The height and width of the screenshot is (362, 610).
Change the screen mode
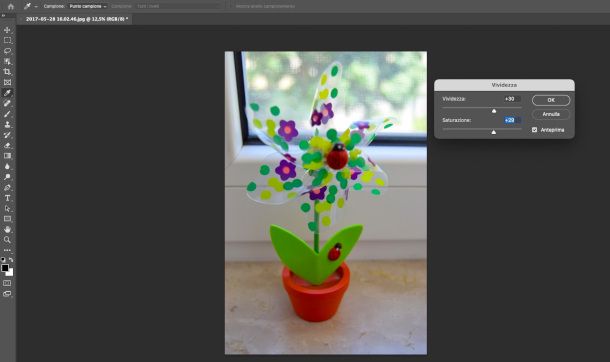click(7, 294)
